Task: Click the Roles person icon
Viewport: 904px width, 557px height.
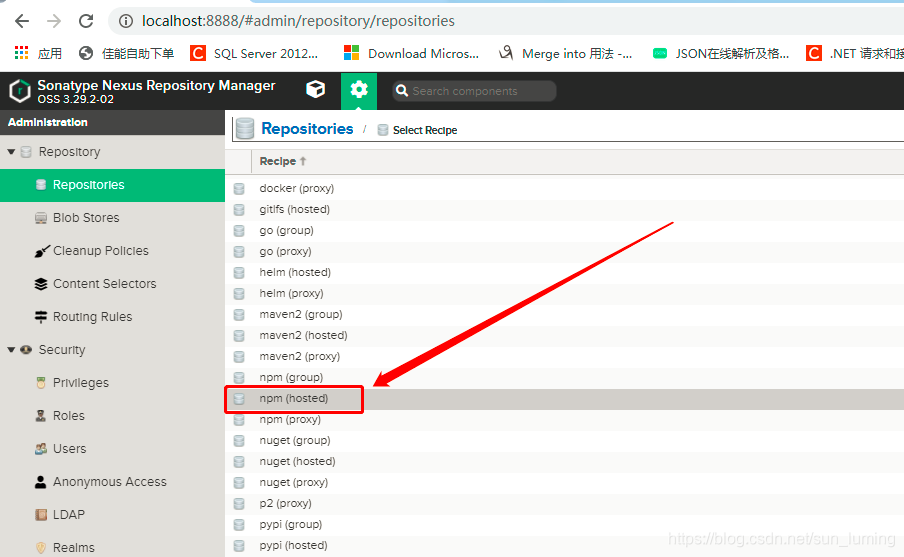Action: [x=40, y=416]
